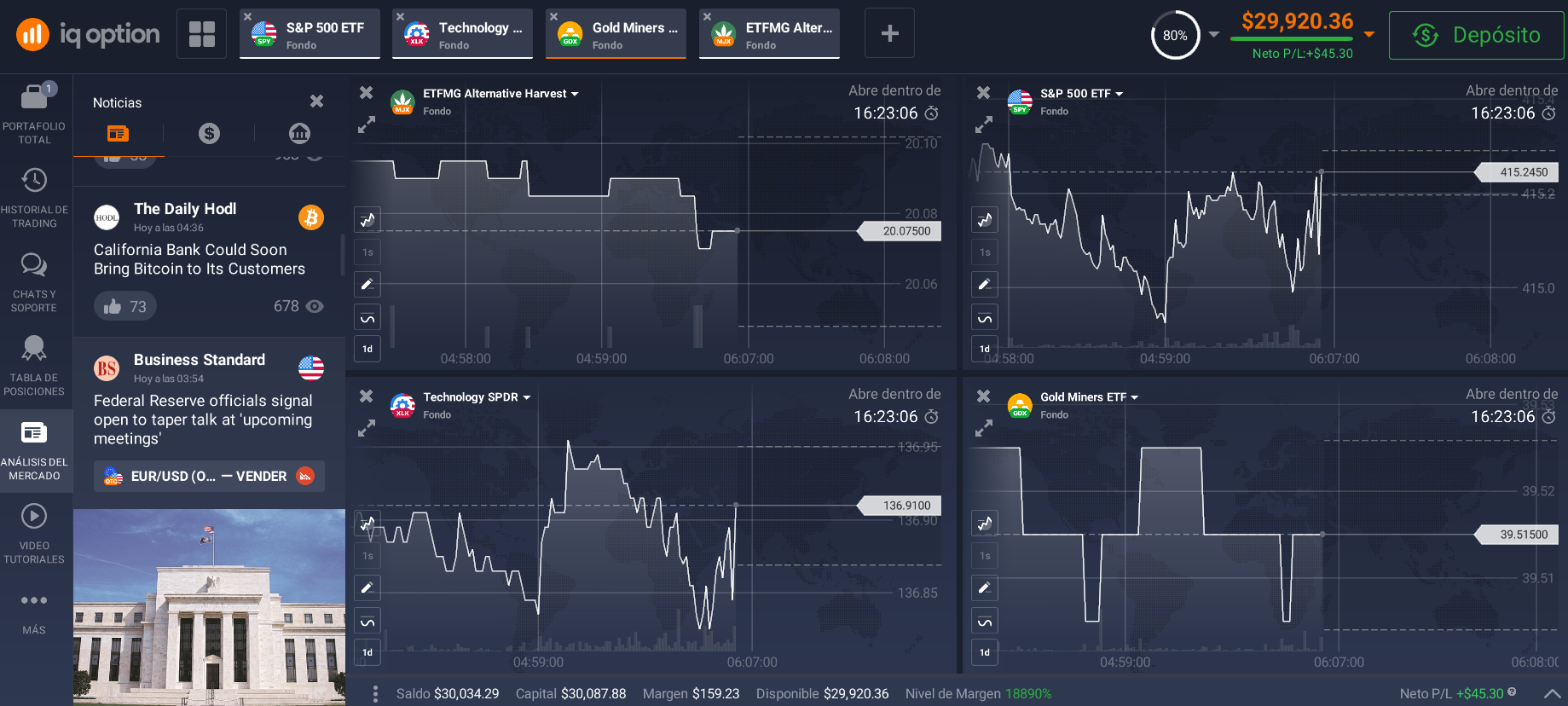Image resolution: width=1568 pixels, height=706 pixels.
Task: Click the Depósito button
Action: pyautogui.click(x=1477, y=35)
